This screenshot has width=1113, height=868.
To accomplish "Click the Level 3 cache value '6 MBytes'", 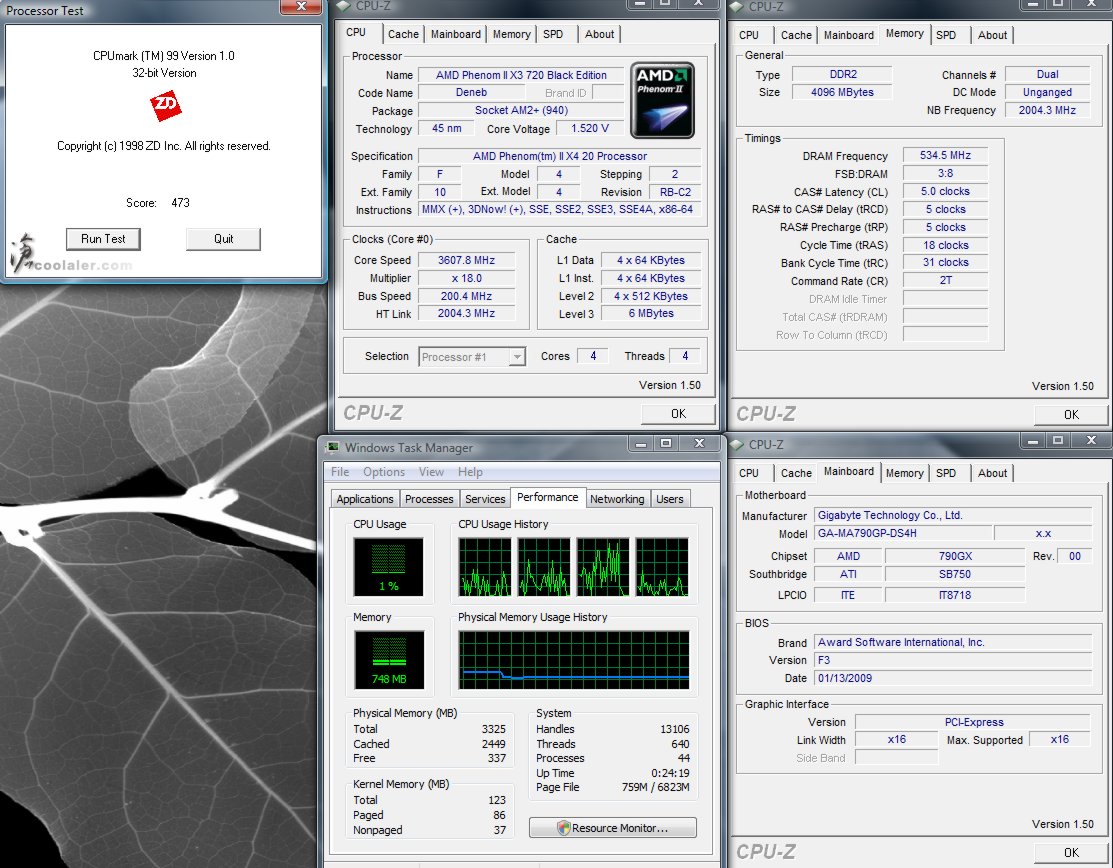I will pos(651,313).
